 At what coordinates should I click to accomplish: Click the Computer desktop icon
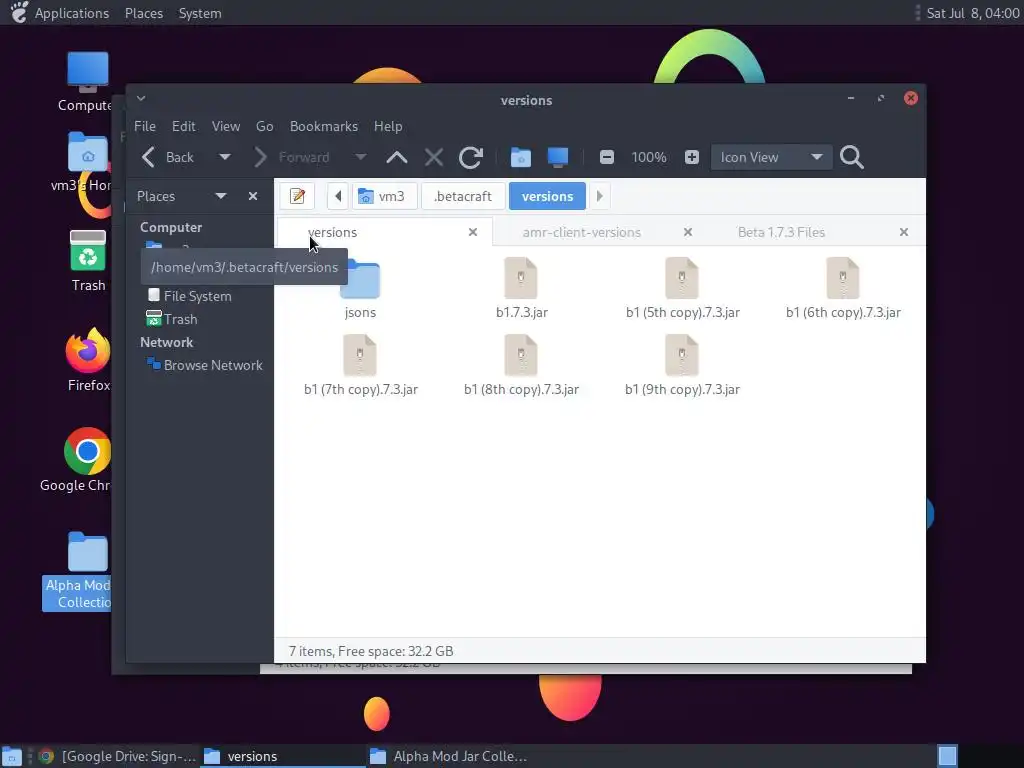pyautogui.click(x=86, y=81)
